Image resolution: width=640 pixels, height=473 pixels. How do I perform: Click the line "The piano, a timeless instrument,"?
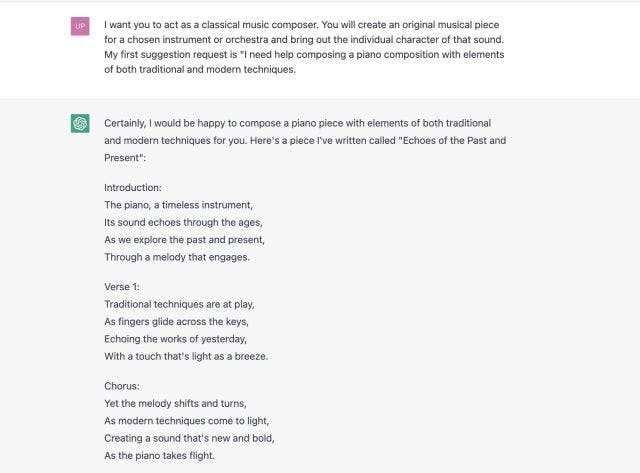(x=178, y=205)
